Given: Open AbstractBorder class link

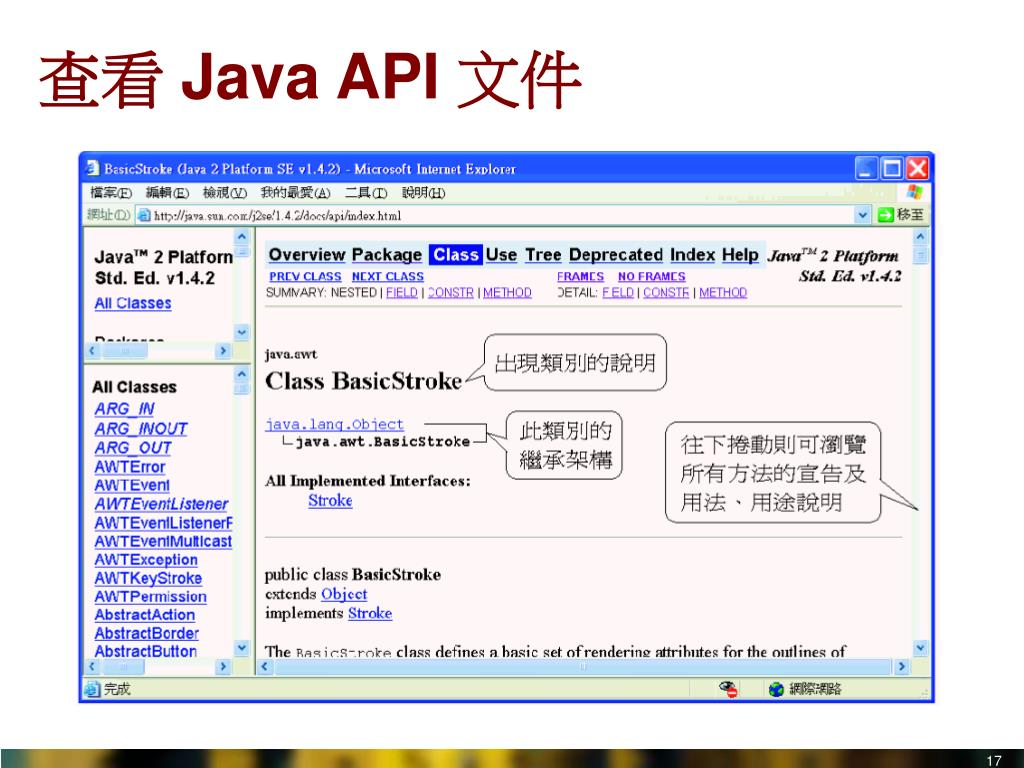Looking at the screenshot, I should [x=146, y=633].
